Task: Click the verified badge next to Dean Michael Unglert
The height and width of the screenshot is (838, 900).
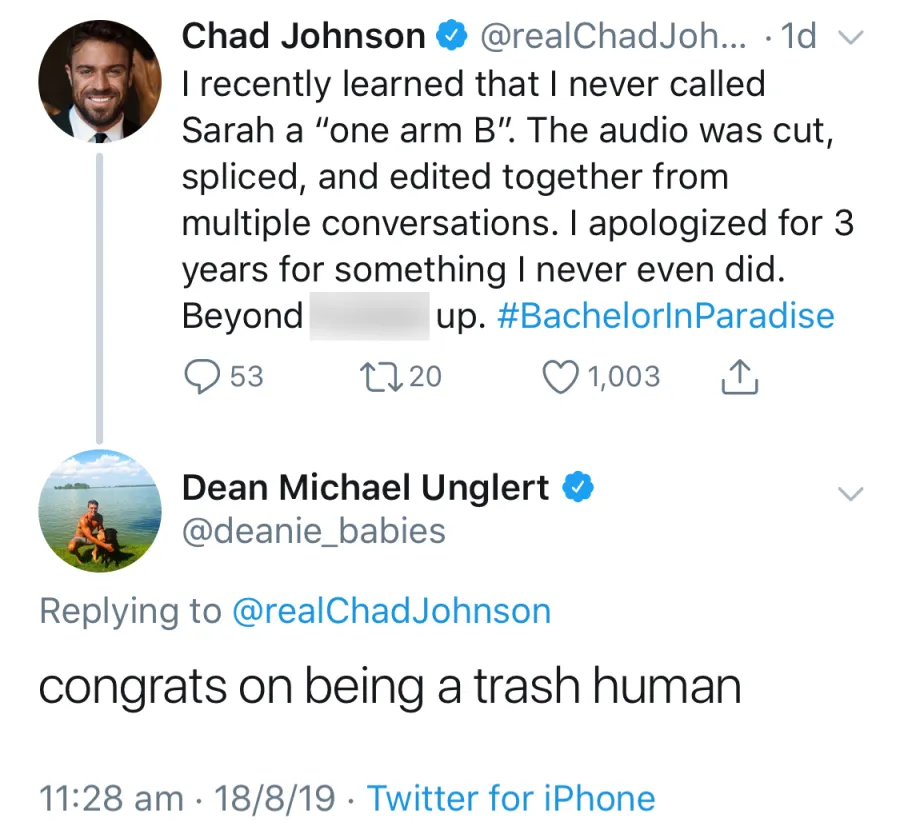Action: (x=578, y=487)
